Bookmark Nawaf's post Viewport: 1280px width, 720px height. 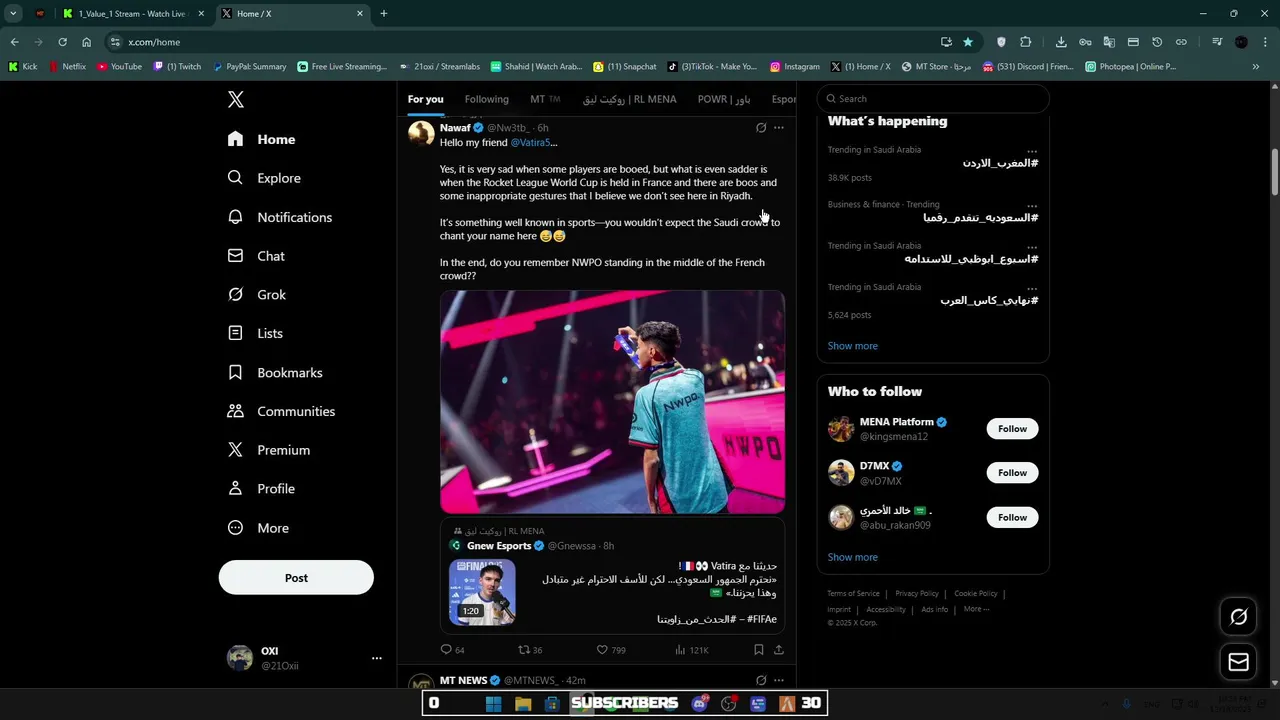coord(759,650)
